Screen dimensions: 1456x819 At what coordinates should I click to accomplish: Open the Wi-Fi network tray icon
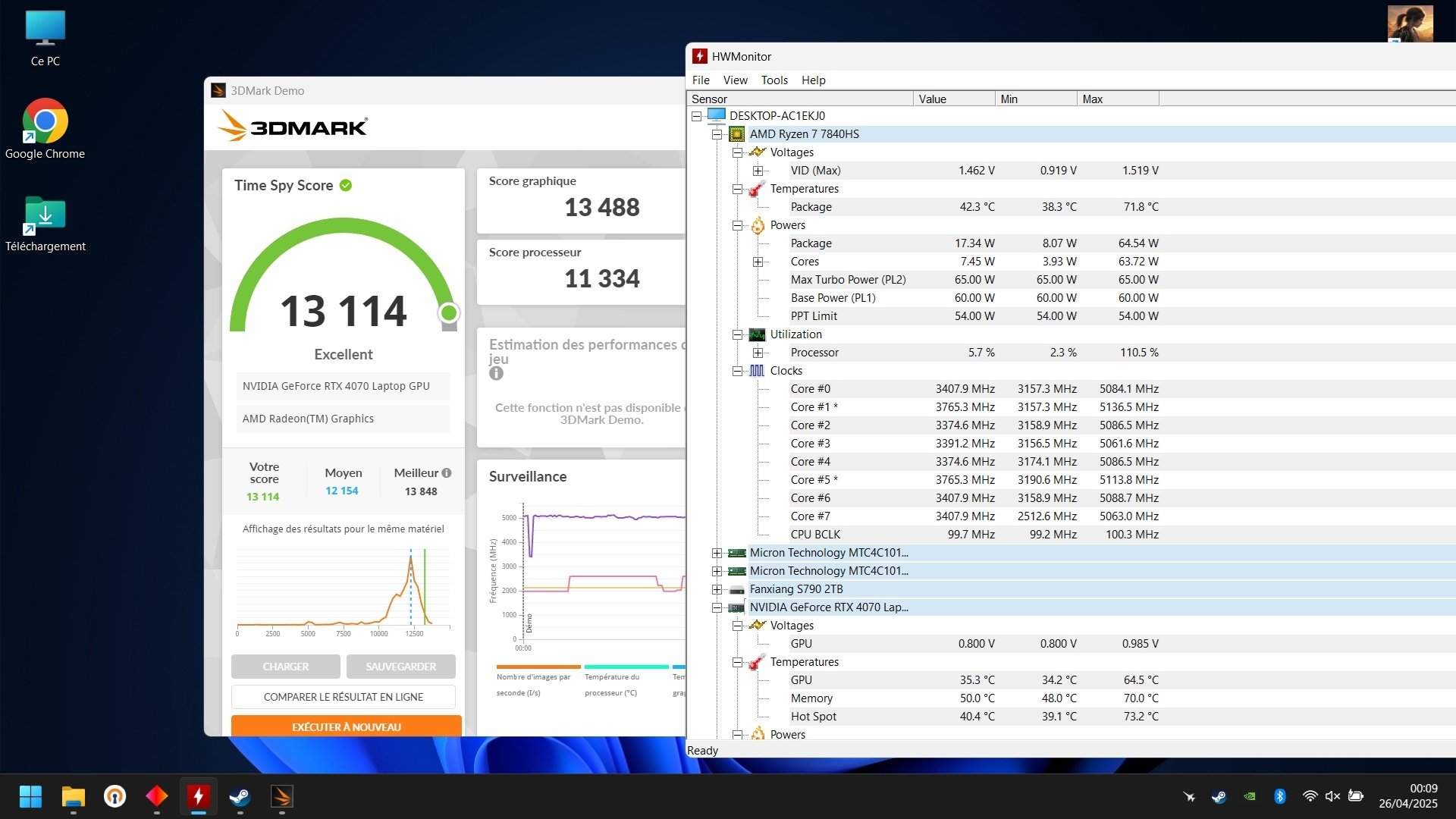[1310, 796]
